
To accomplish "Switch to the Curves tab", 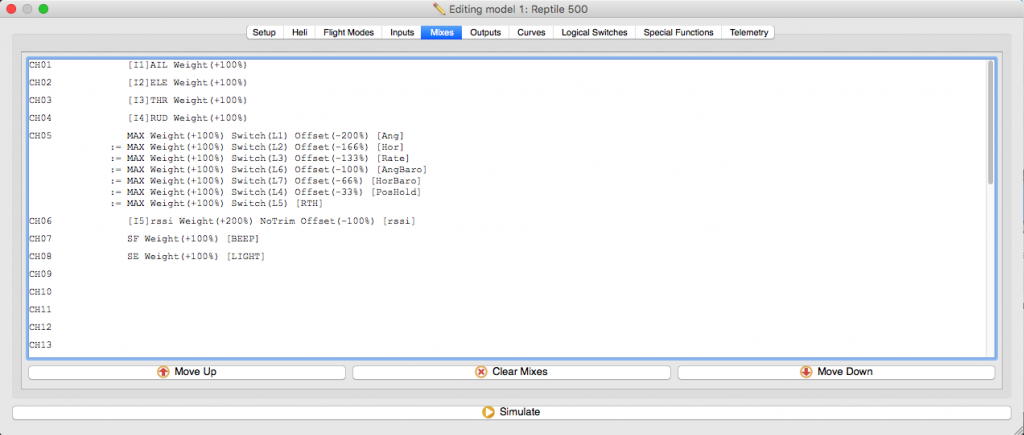I will [531, 32].
